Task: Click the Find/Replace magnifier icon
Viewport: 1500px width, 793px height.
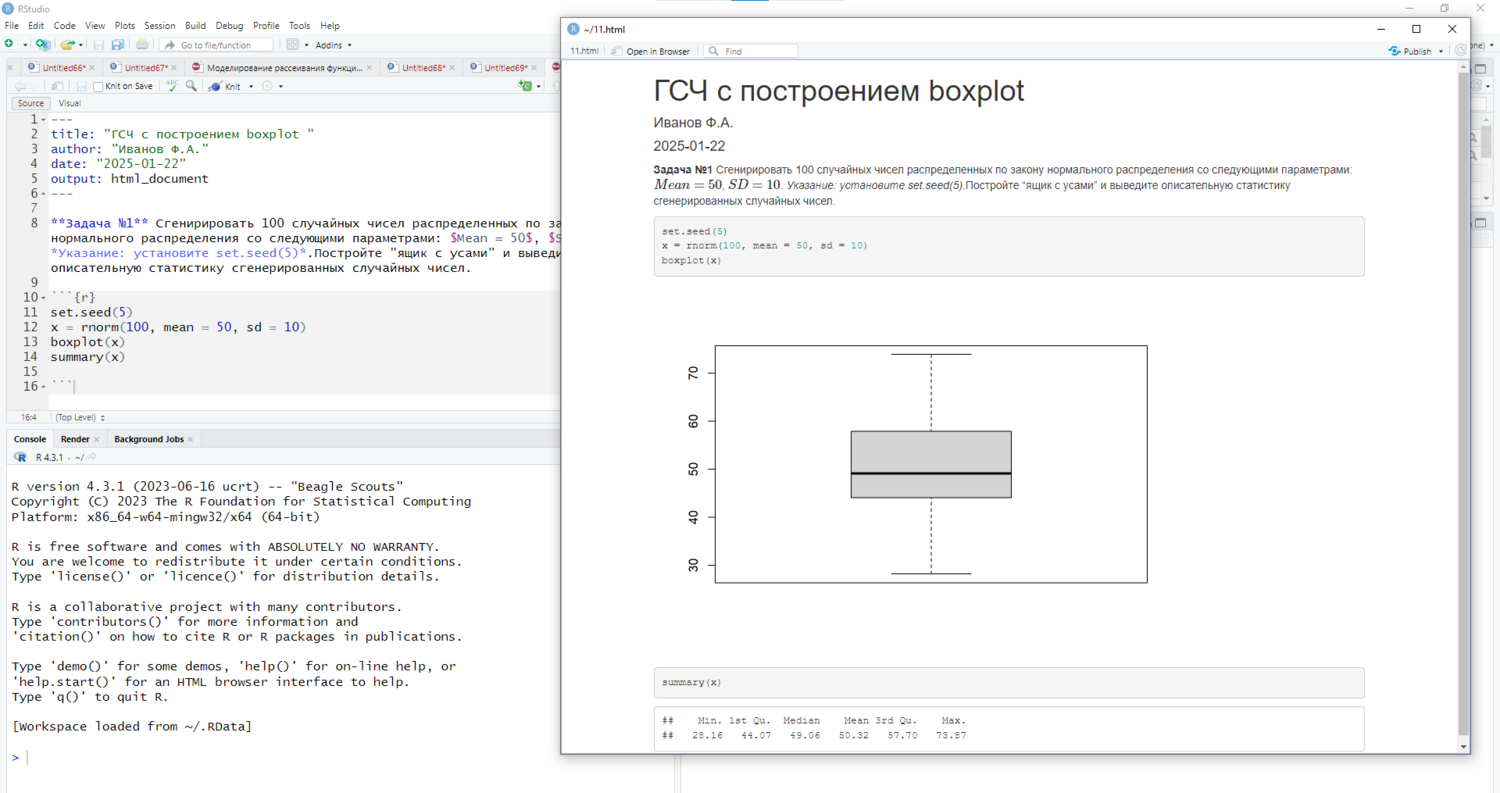Action: [191, 87]
